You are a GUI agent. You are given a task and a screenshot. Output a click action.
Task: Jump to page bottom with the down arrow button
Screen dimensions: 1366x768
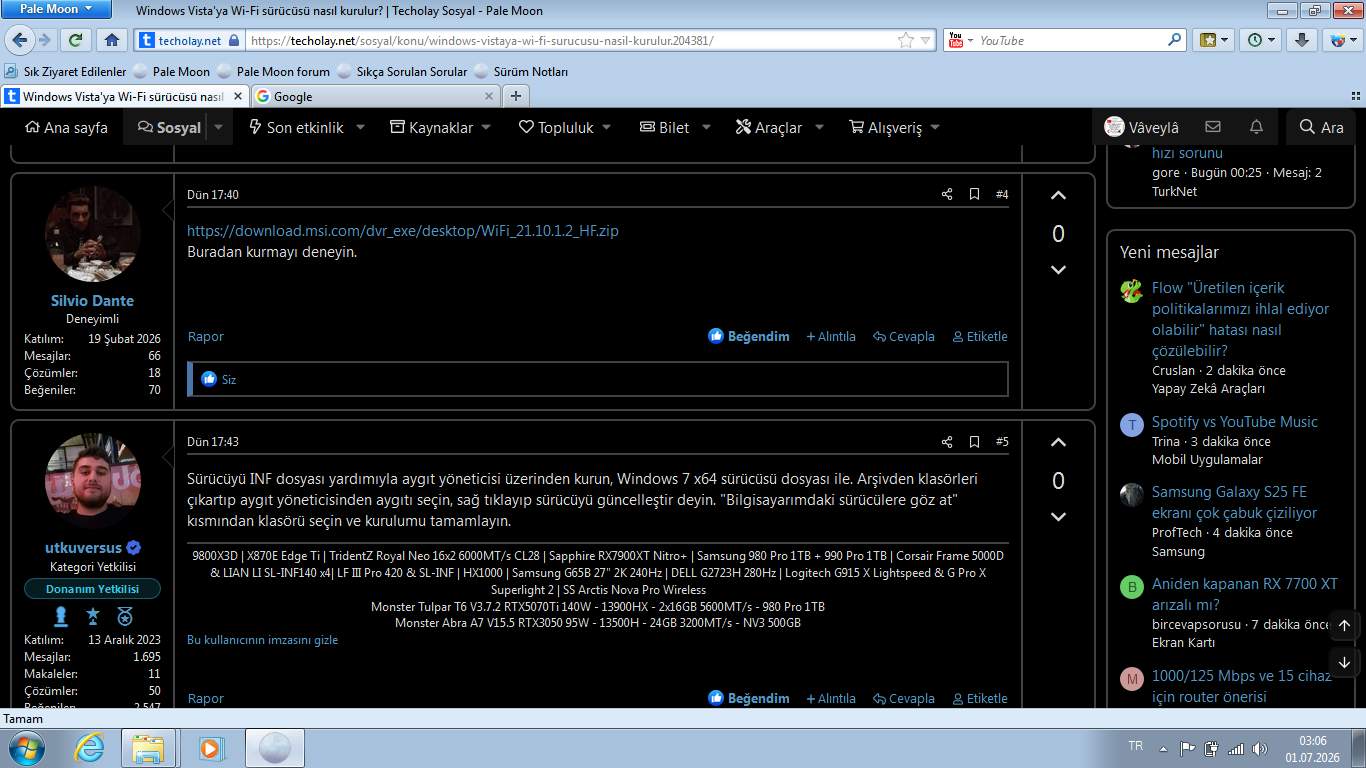pyautogui.click(x=1344, y=661)
